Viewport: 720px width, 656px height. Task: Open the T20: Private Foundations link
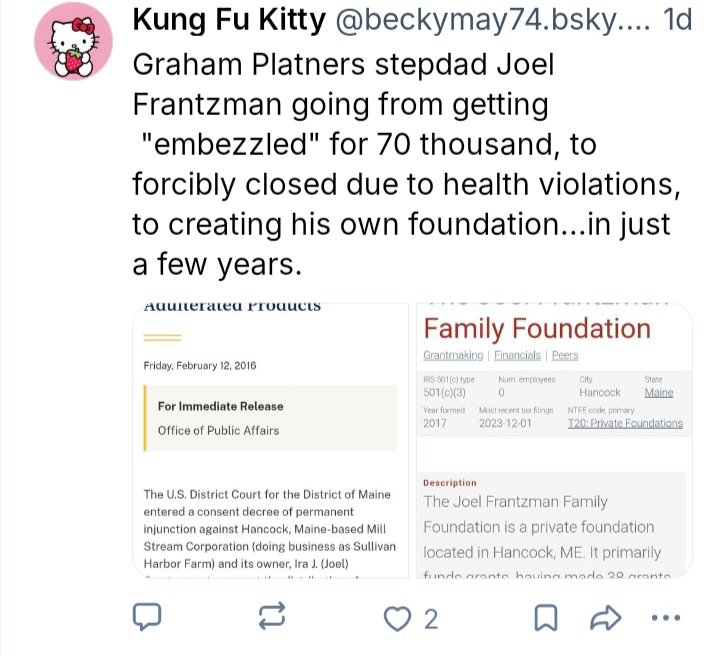coord(625,423)
